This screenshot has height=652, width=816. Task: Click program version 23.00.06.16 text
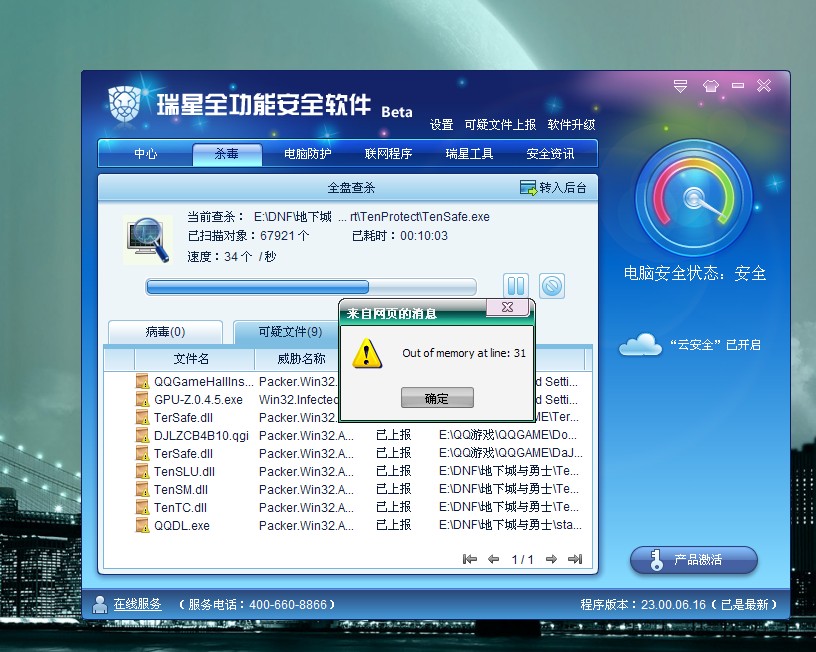coord(679,605)
